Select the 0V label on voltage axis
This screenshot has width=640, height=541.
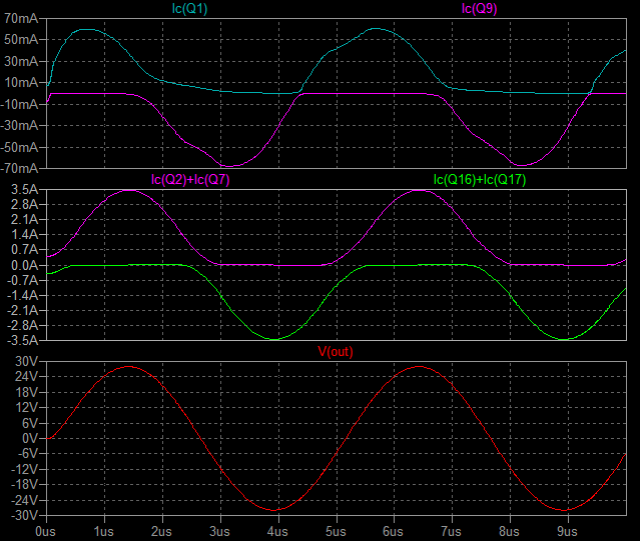(28, 438)
